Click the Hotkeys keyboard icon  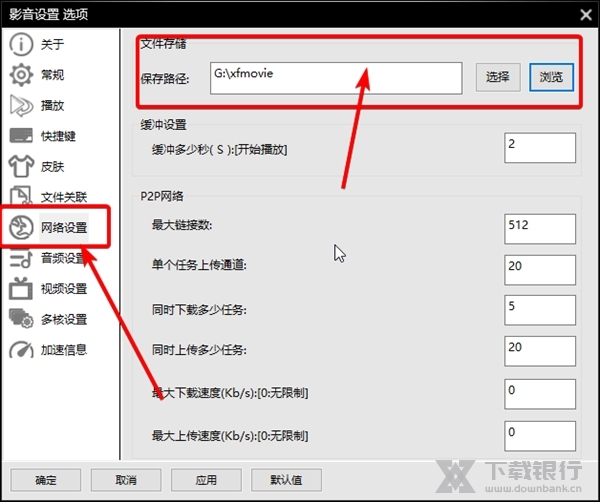[x=21, y=135]
